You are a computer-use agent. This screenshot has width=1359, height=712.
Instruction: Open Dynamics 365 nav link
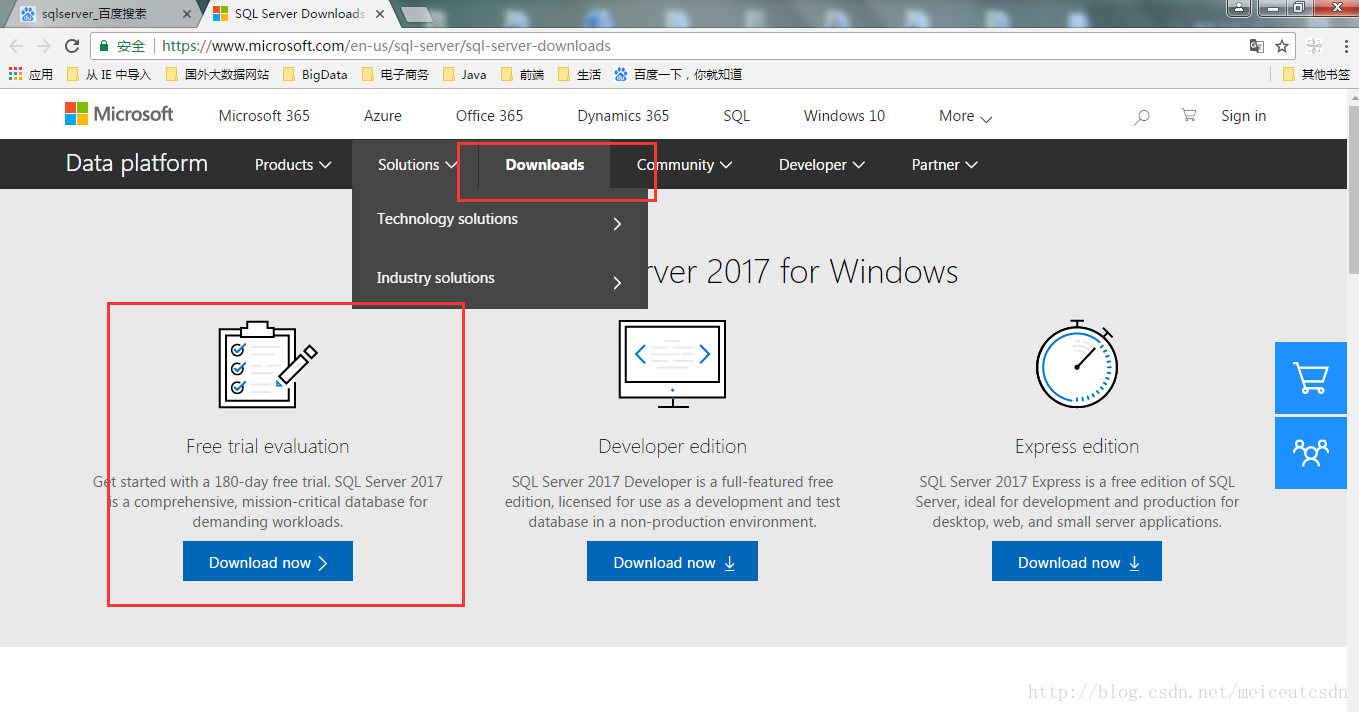623,116
